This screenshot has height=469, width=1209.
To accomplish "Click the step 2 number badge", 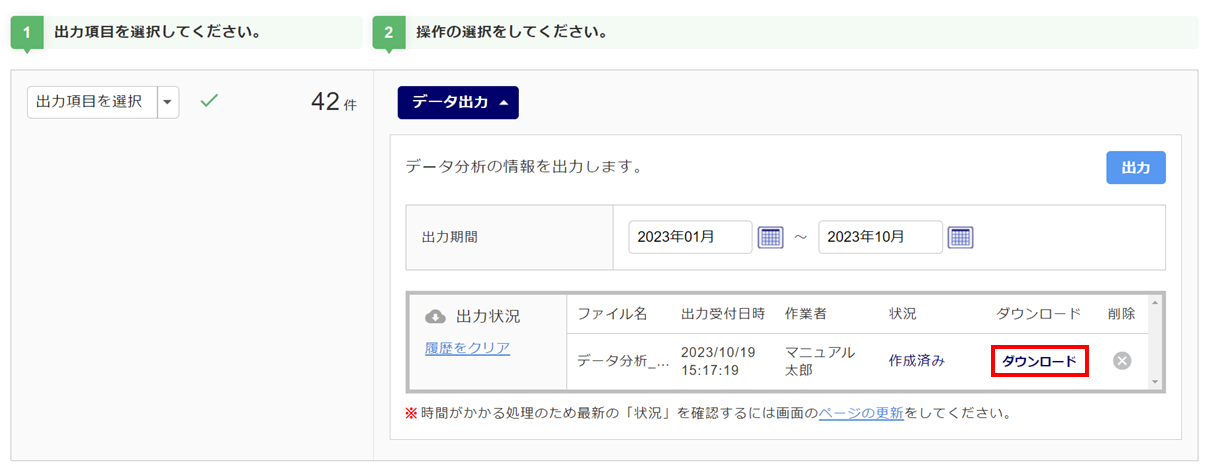I will (389, 32).
